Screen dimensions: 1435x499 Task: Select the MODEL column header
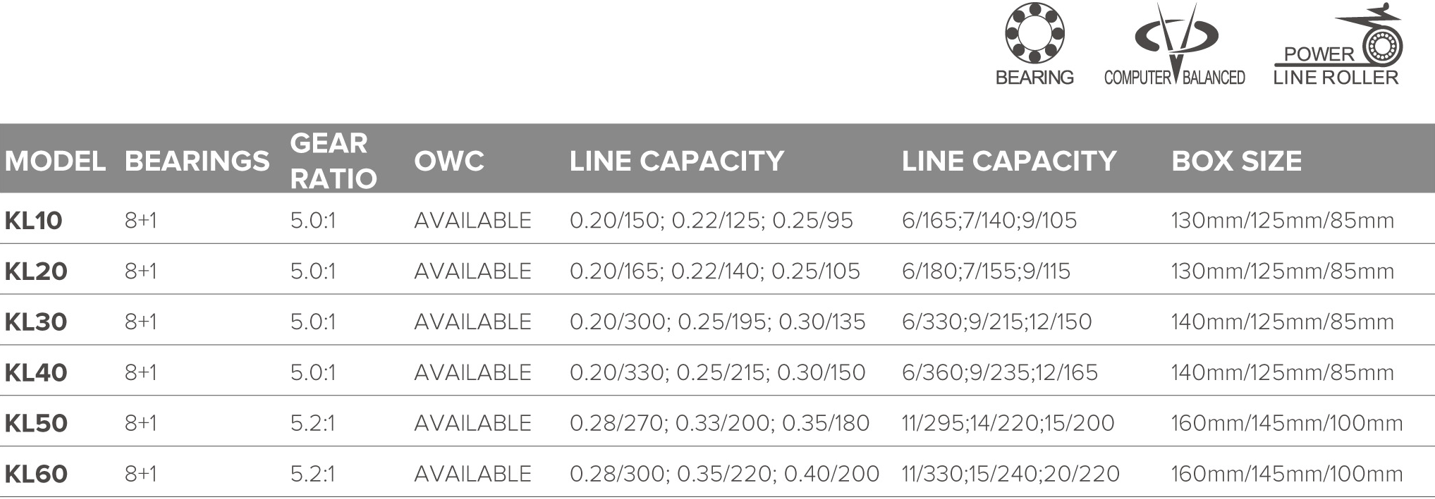tap(55, 161)
